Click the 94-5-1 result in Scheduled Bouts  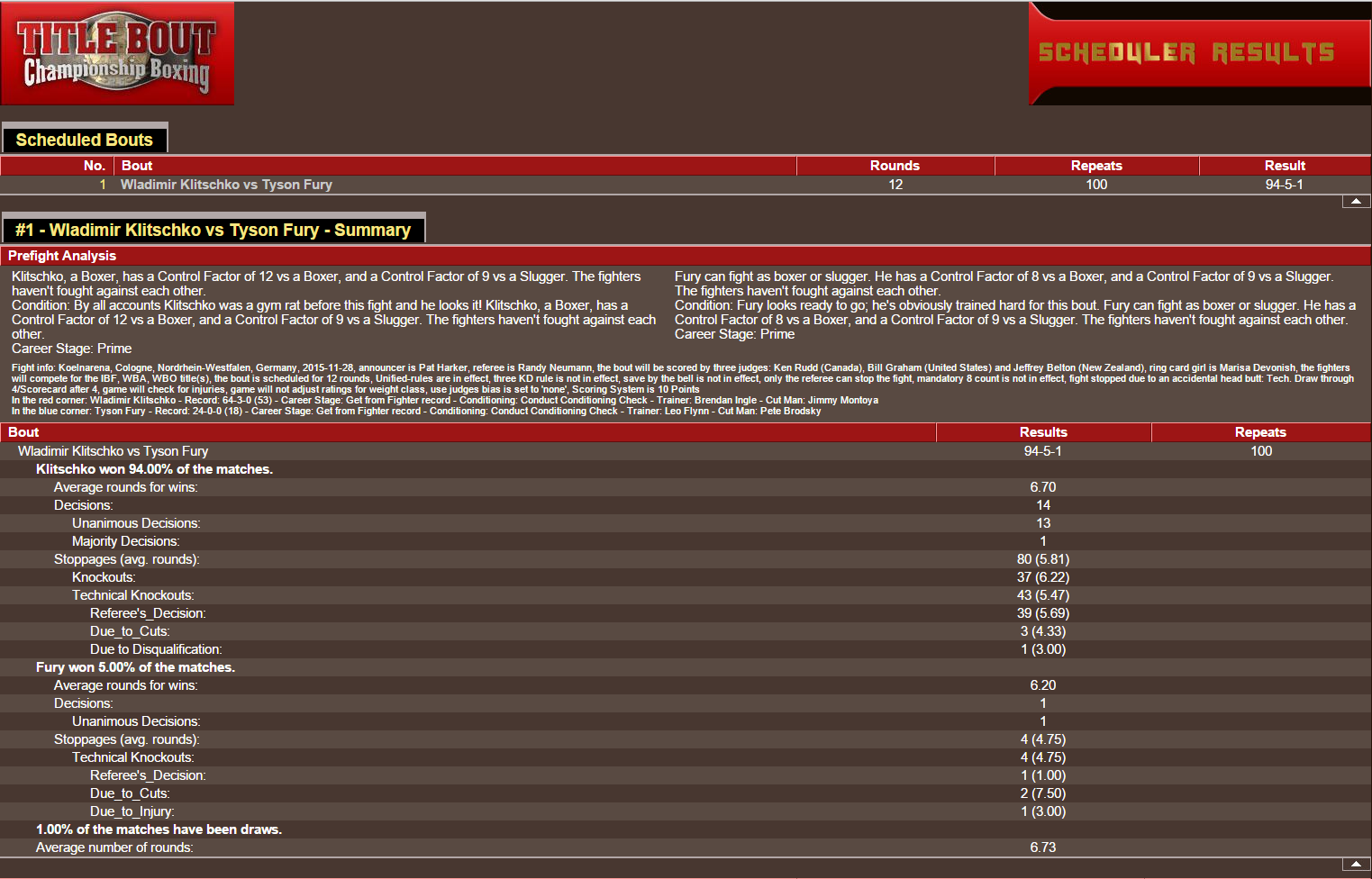pos(1284,185)
